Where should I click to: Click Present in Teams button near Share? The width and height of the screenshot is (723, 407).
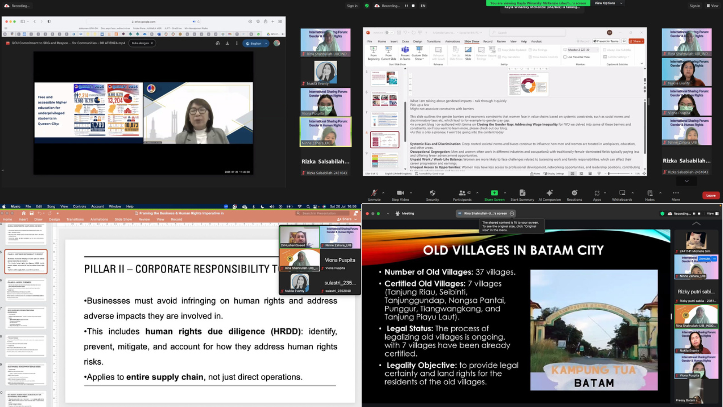pyautogui.click(x=605, y=41)
